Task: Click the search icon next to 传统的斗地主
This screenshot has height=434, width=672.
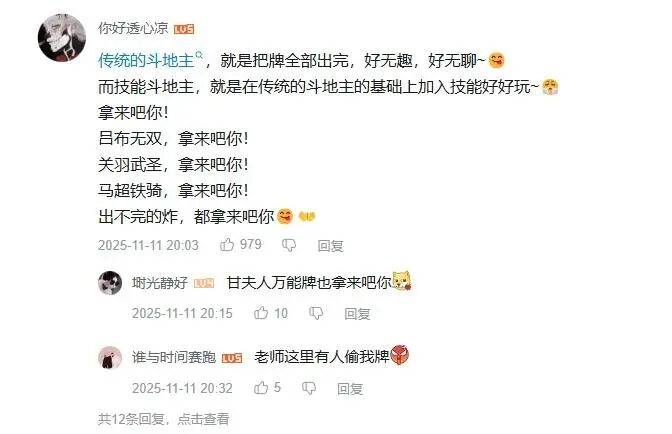Action: [199, 55]
